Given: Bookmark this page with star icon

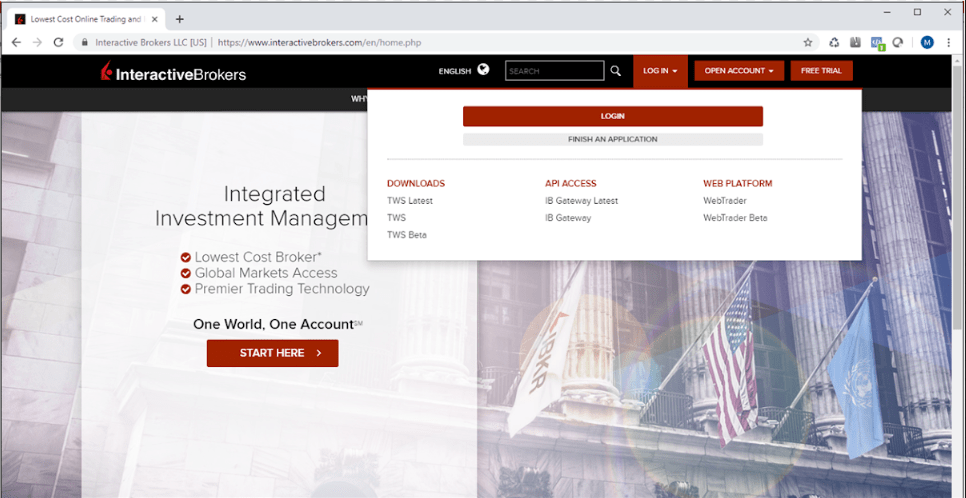Looking at the screenshot, I should tap(808, 43).
